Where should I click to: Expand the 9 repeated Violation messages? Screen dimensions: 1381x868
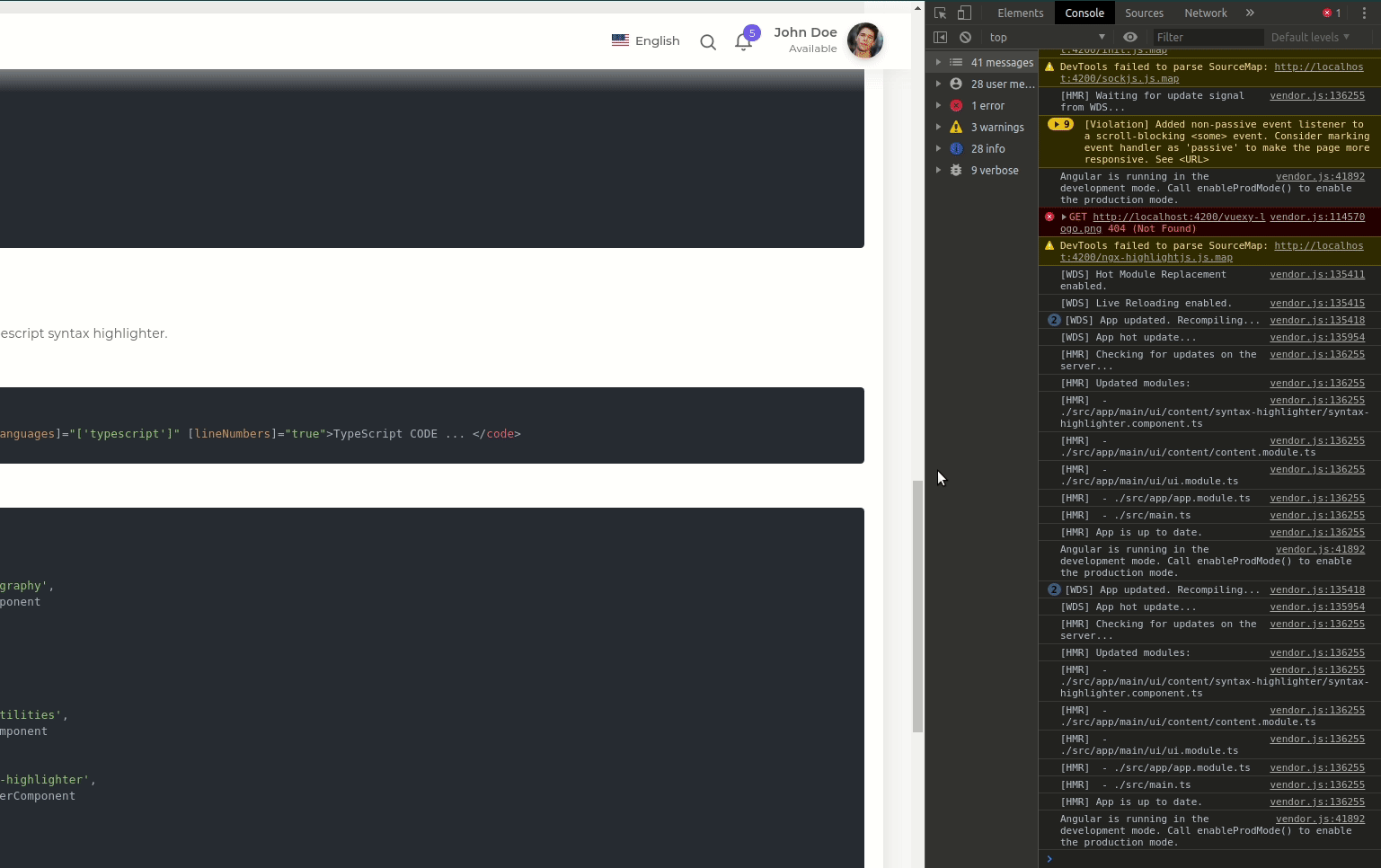pyautogui.click(x=1060, y=124)
